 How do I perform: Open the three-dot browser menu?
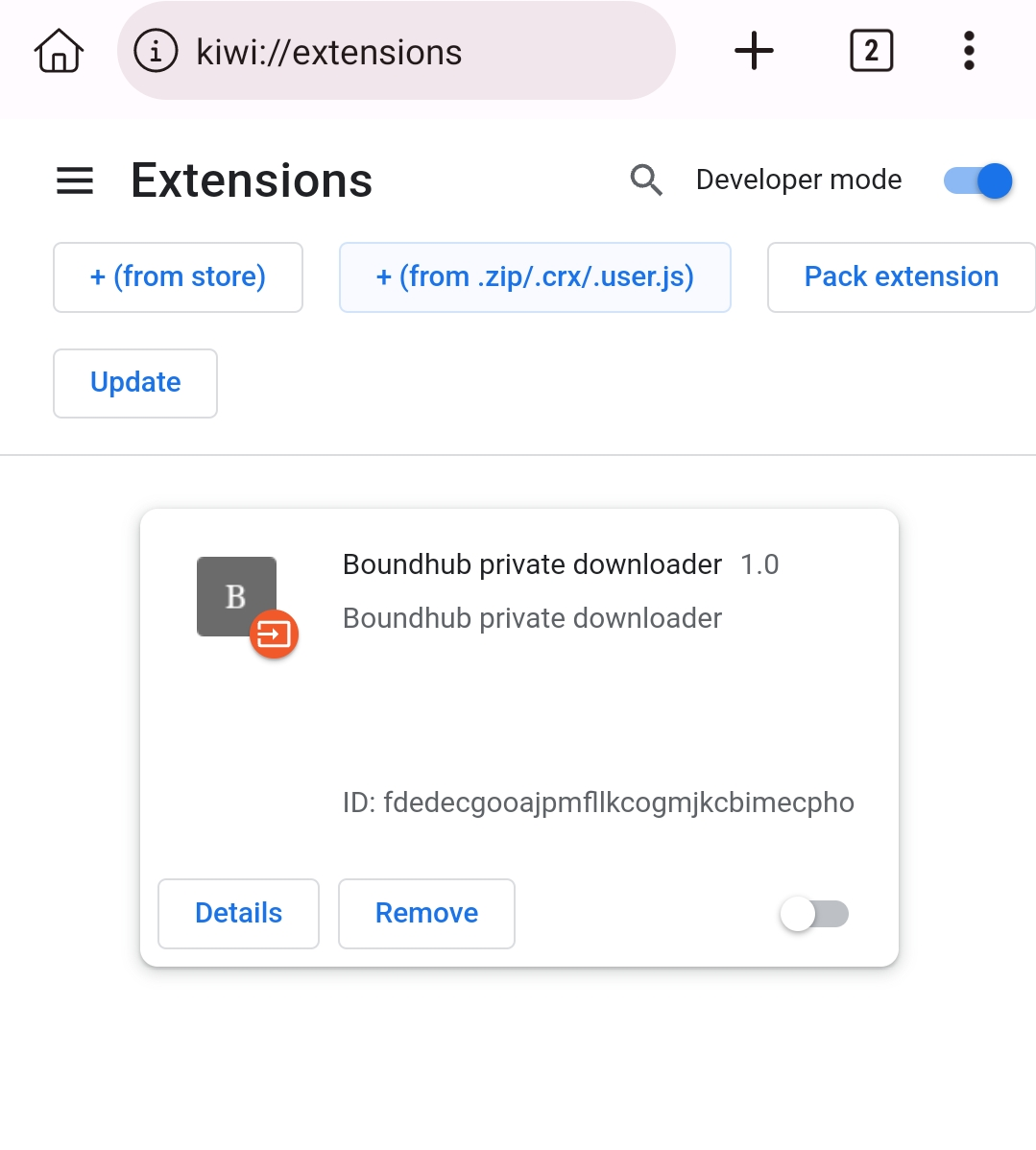pos(969,51)
